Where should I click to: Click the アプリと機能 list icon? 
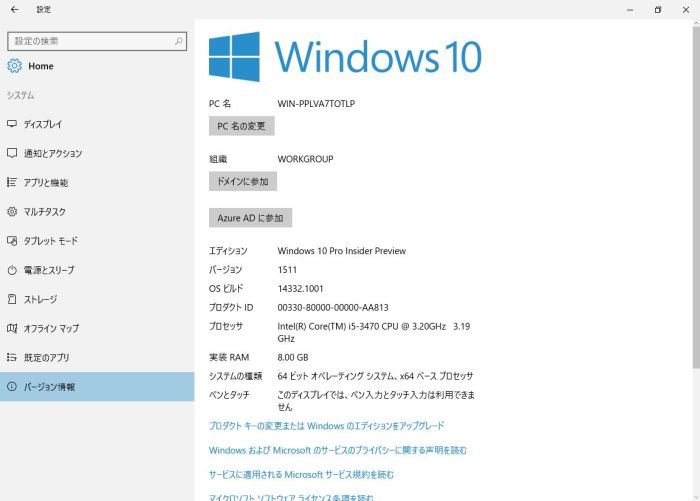point(12,182)
